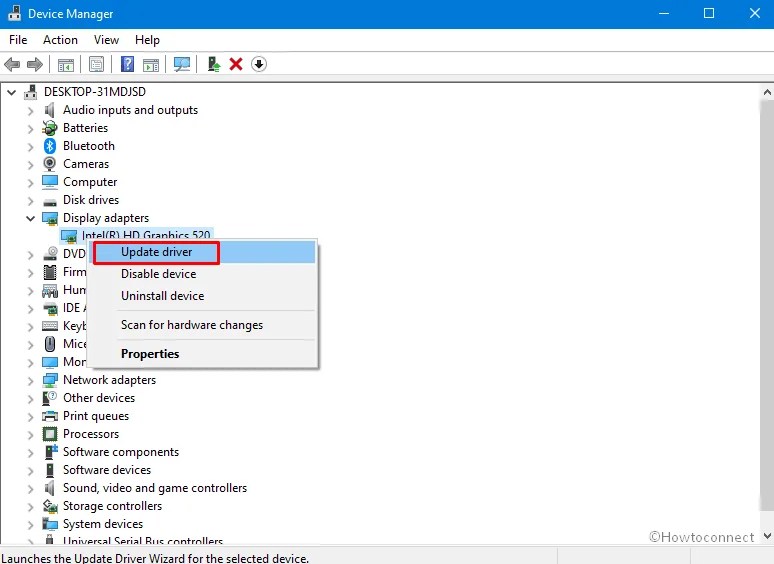
Task: Click the Other devices icon
Action: (x=49, y=398)
